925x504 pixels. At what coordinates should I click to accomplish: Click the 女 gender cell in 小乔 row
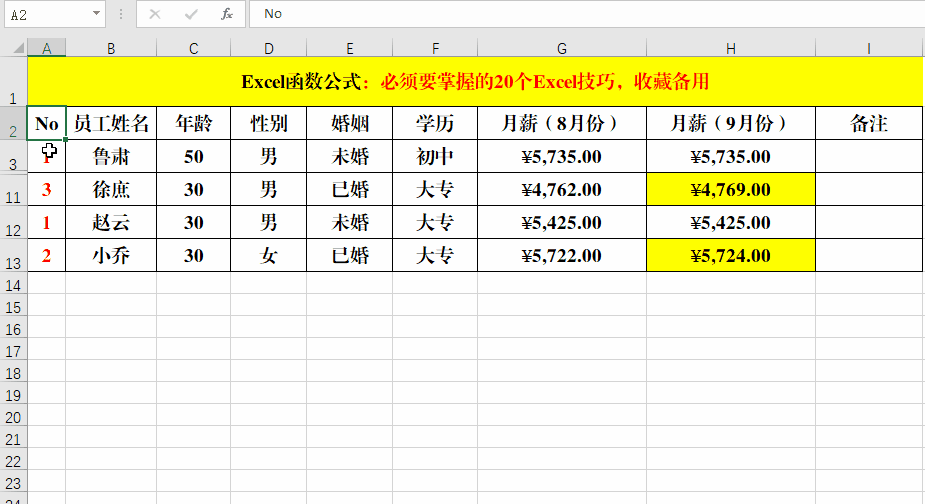pyautogui.click(x=268, y=256)
